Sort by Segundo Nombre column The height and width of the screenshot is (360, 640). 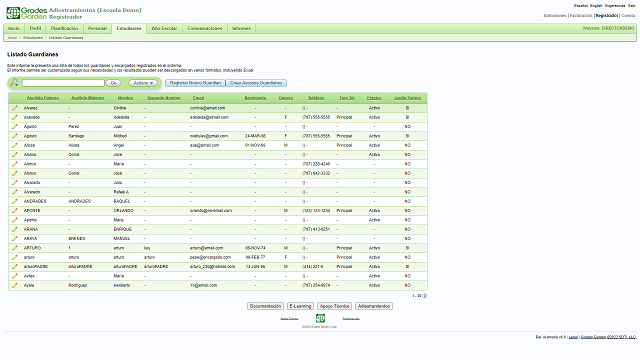(x=164, y=98)
